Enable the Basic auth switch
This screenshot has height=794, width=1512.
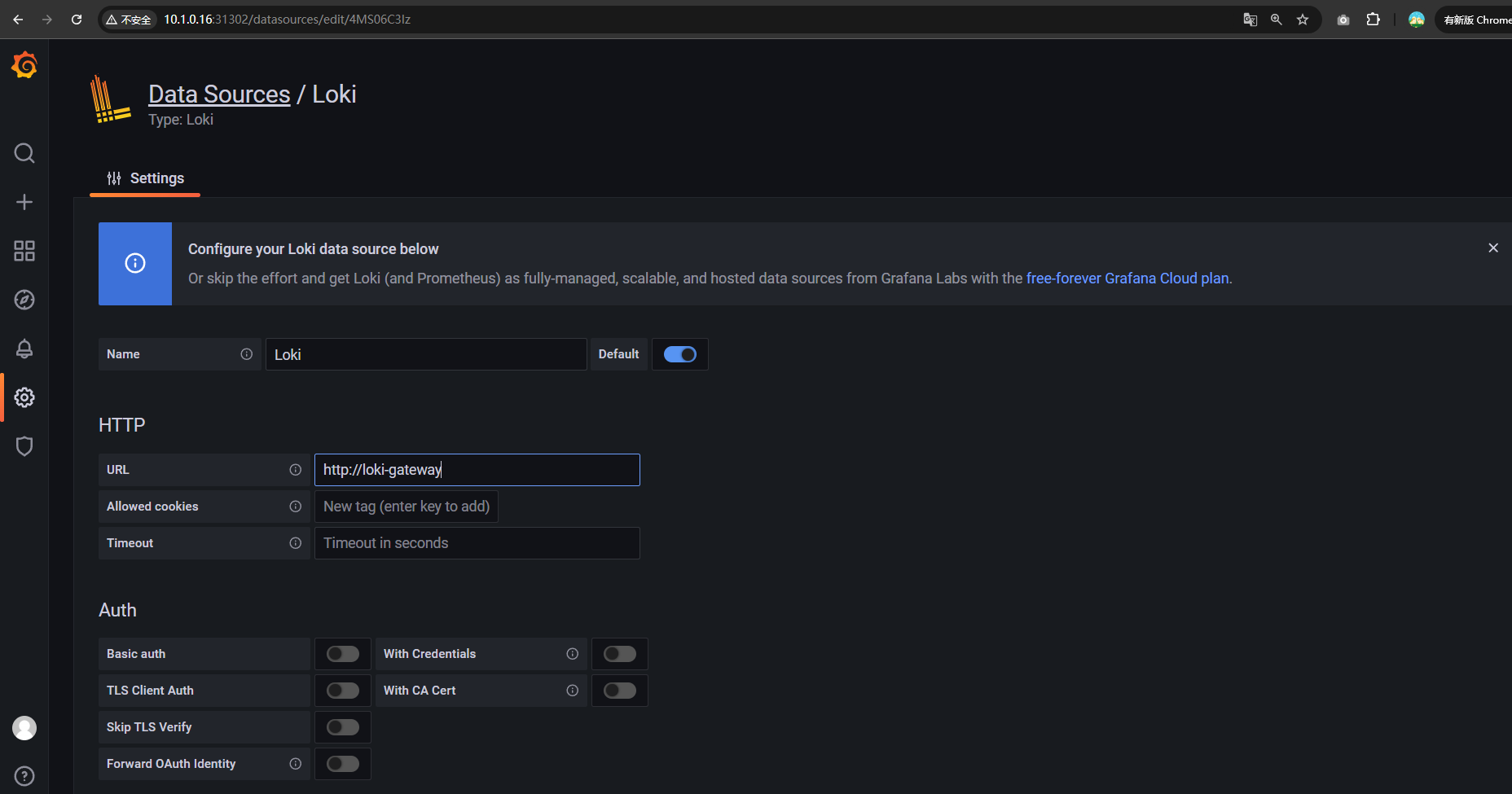point(343,654)
